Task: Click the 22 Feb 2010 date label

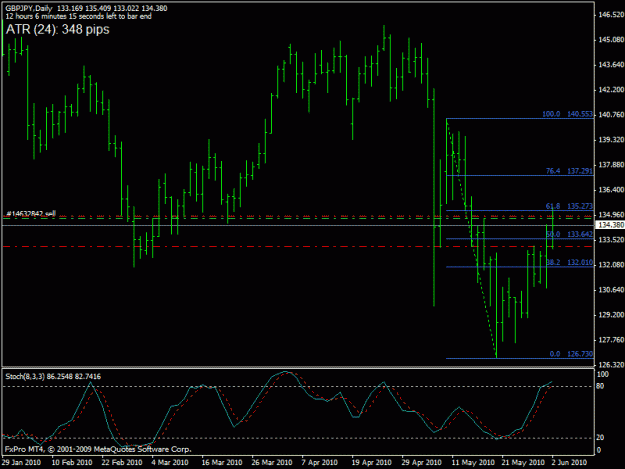Action: pyautogui.click(x=122, y=462)
